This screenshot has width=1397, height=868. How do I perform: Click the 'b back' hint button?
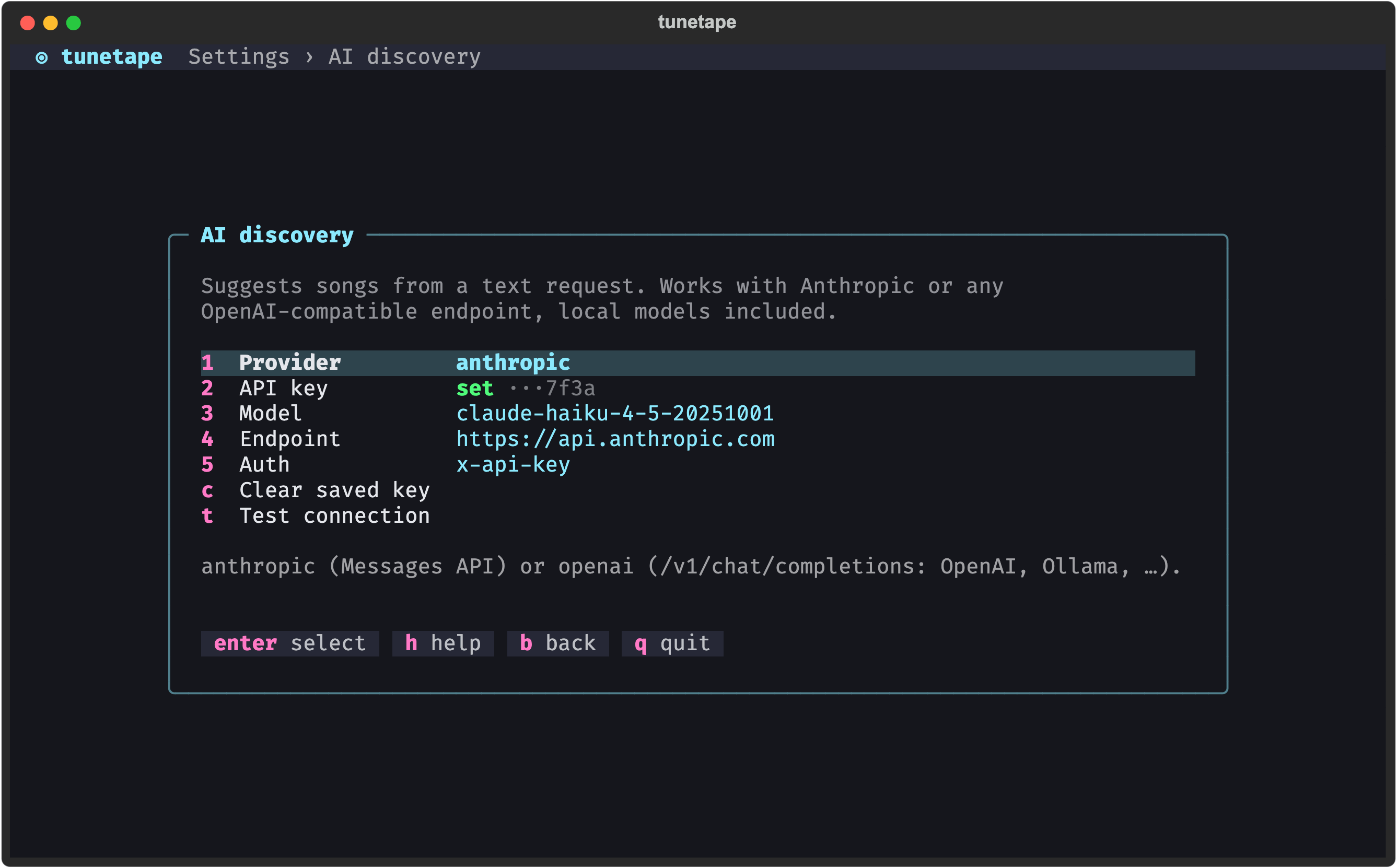pyautogui.click(x=557, y=643)
